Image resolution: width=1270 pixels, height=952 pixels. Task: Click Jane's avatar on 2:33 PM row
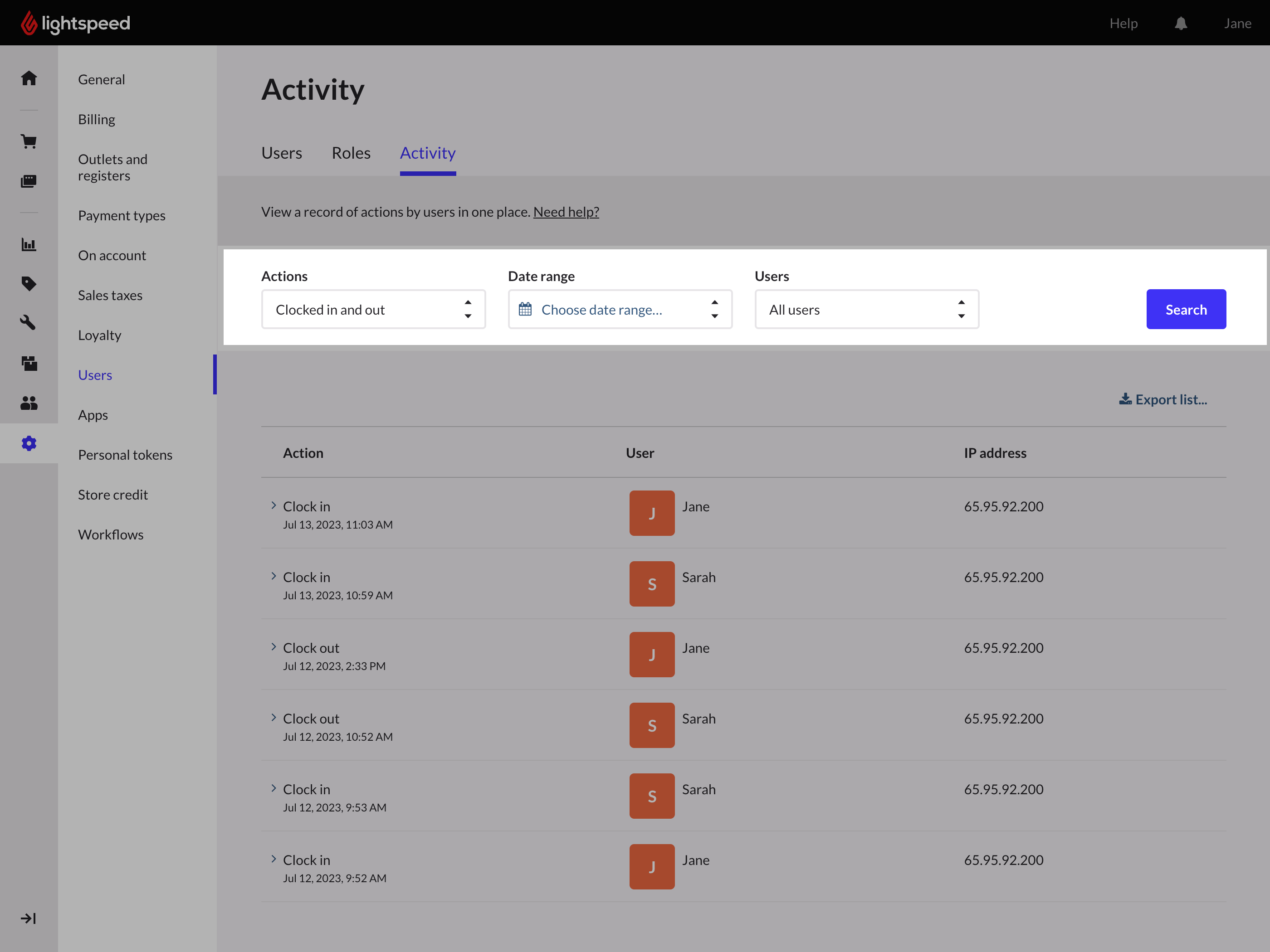click(652, 654)
